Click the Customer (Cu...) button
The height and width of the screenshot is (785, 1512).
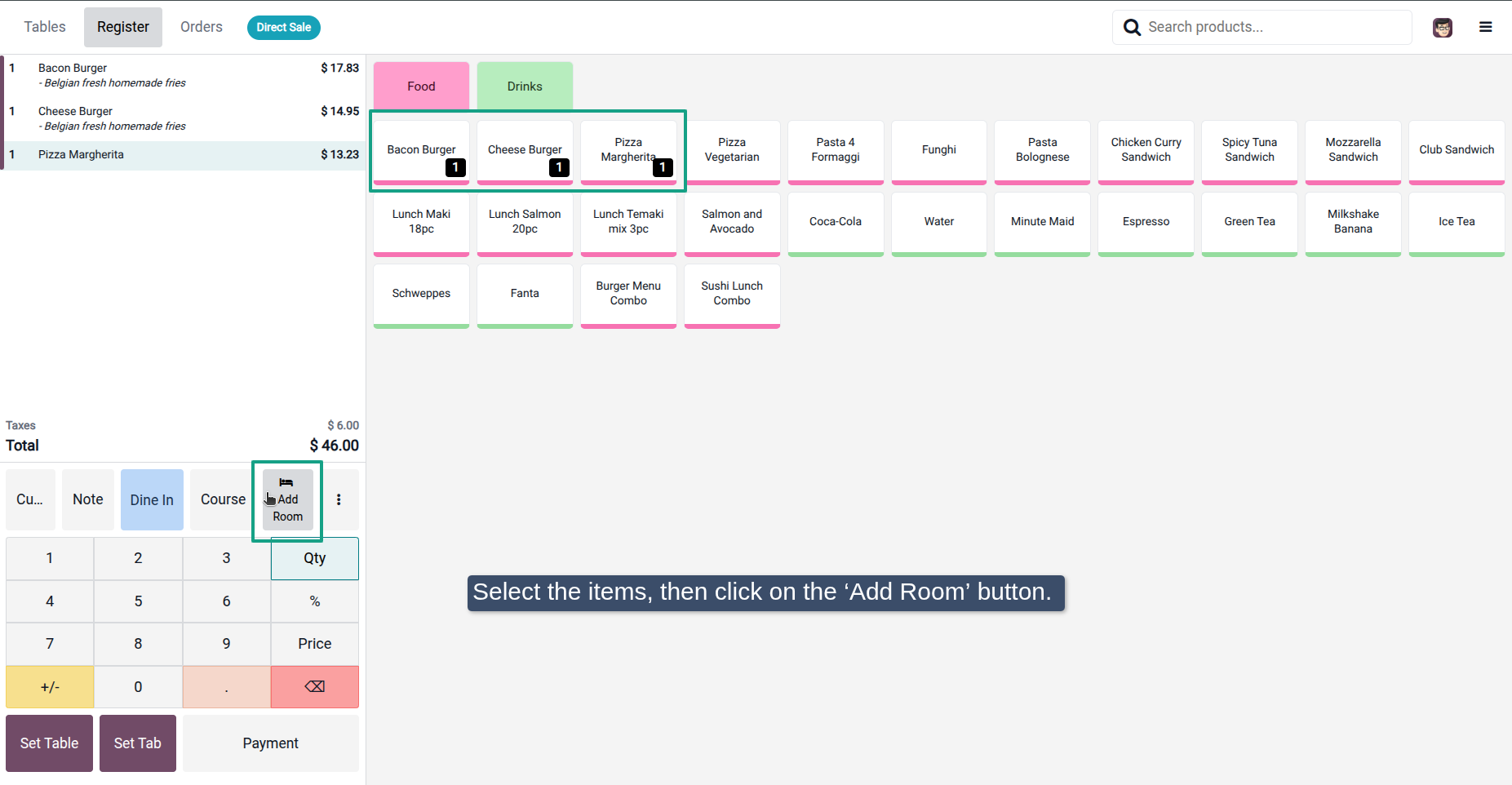[x=30, y=499]
